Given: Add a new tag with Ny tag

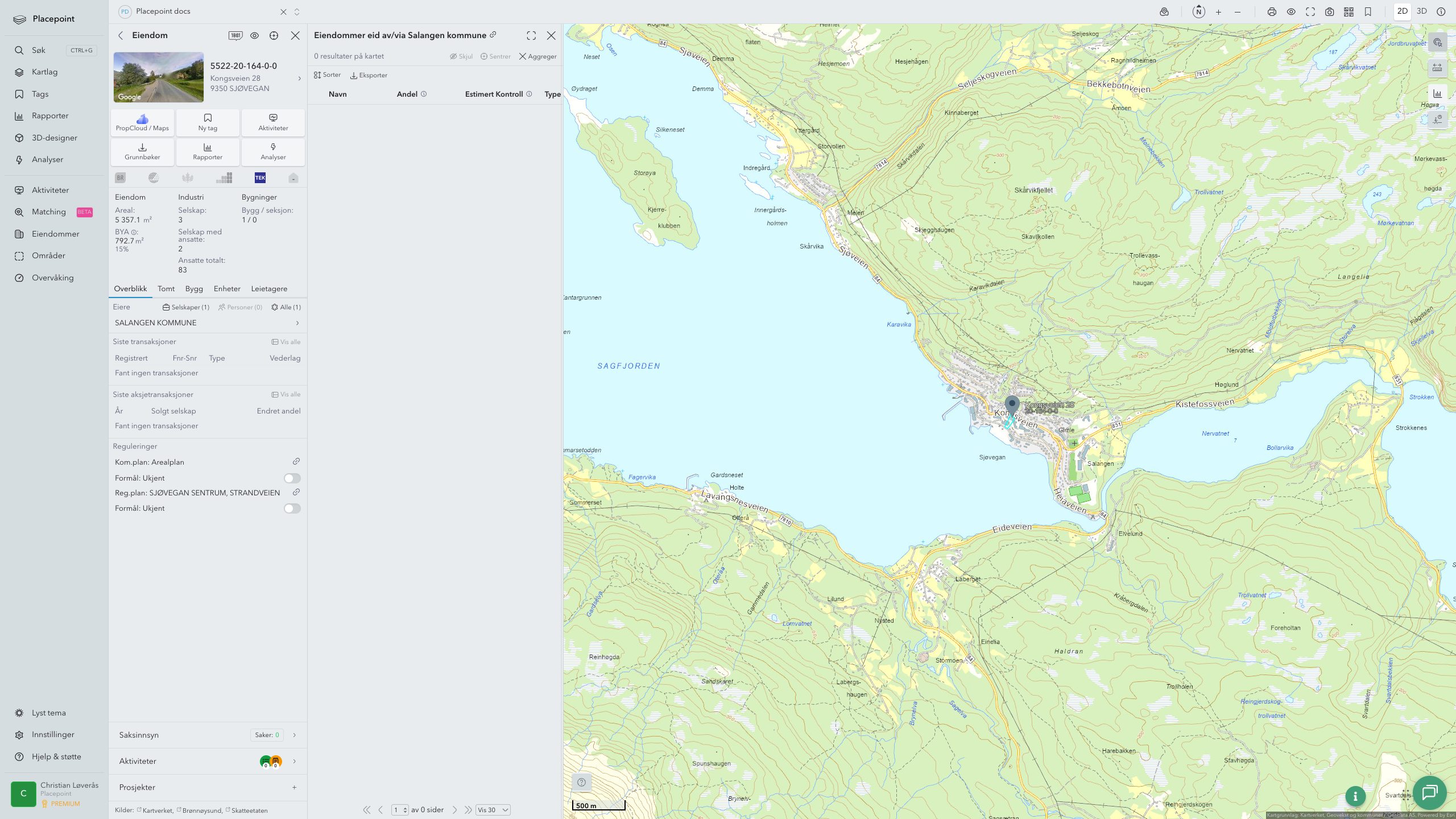Looking at the screenshot, I should (x=208, y=123).
